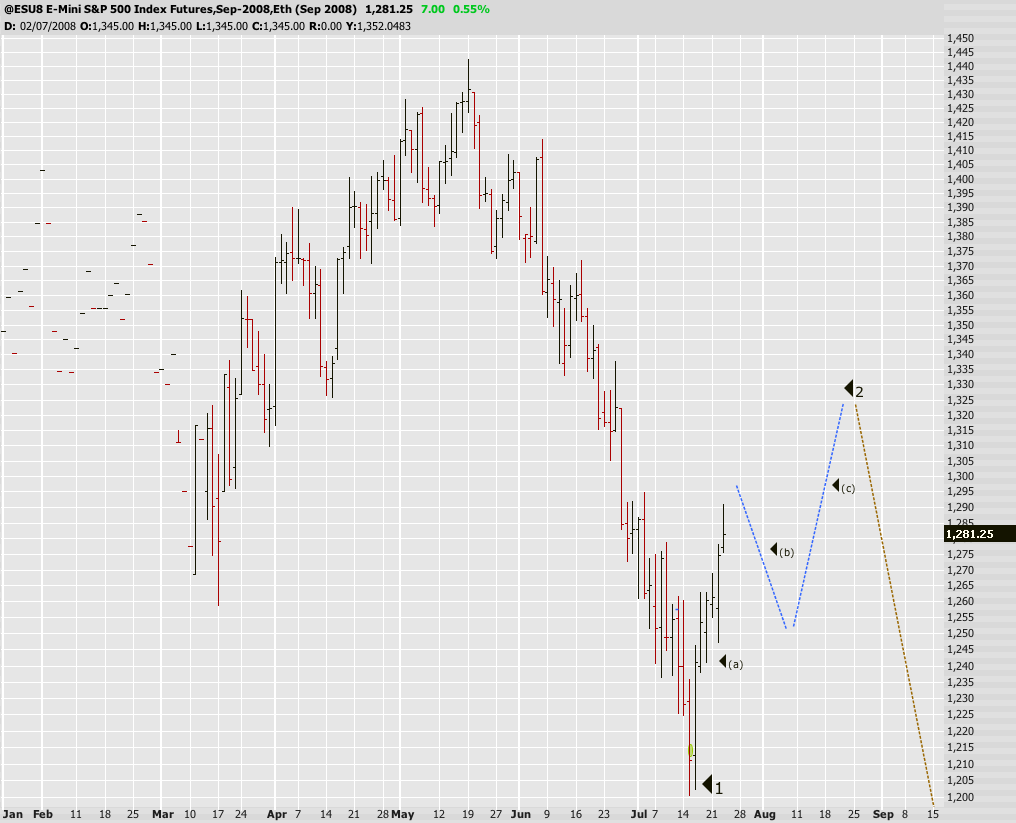Screen dimensions: 1016x823
Task: Select the current price tag 1,281.25
Action: pyautogui.click(x=979, y=534)
